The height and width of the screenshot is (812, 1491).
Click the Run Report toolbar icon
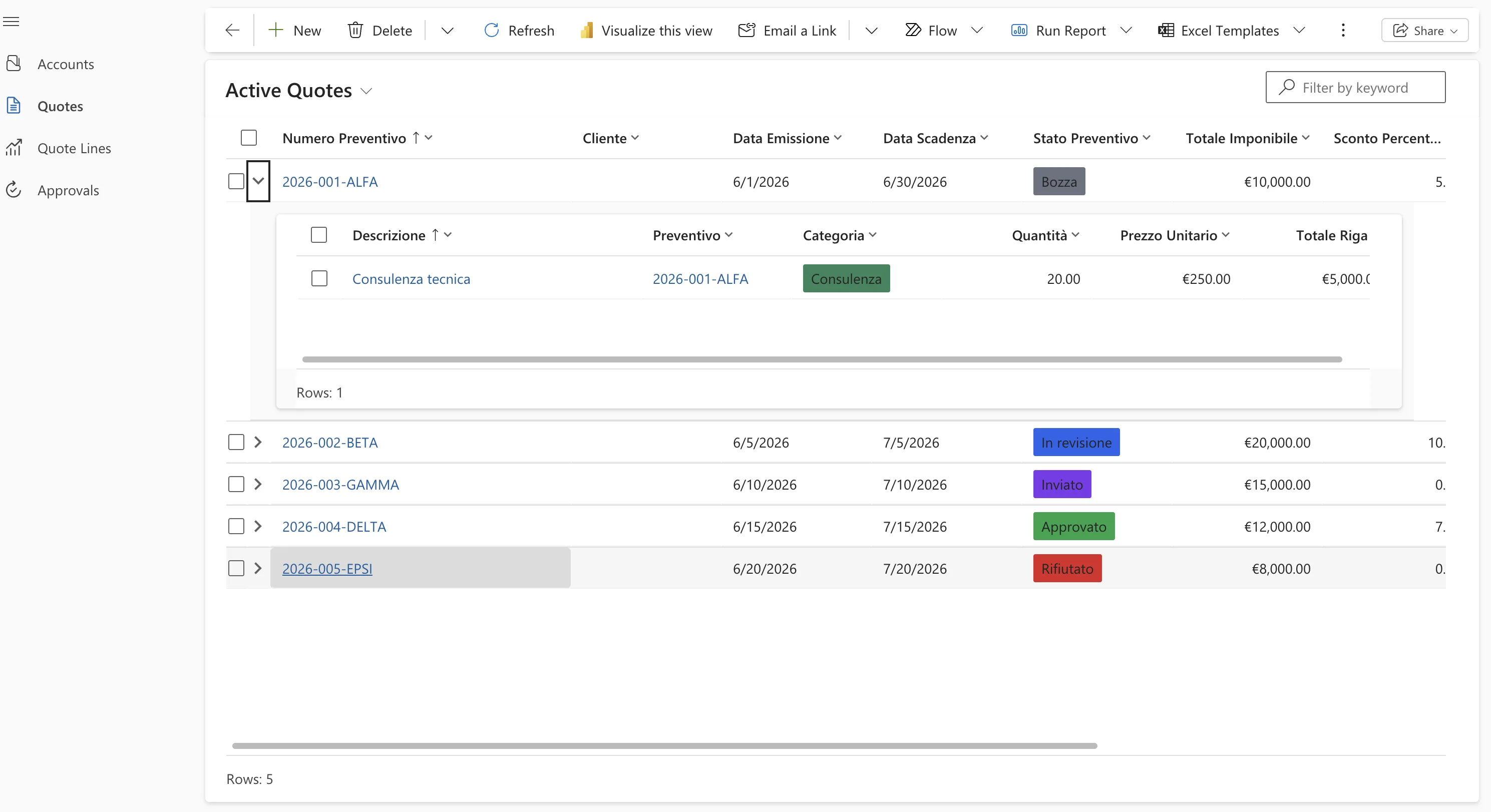1020,30
